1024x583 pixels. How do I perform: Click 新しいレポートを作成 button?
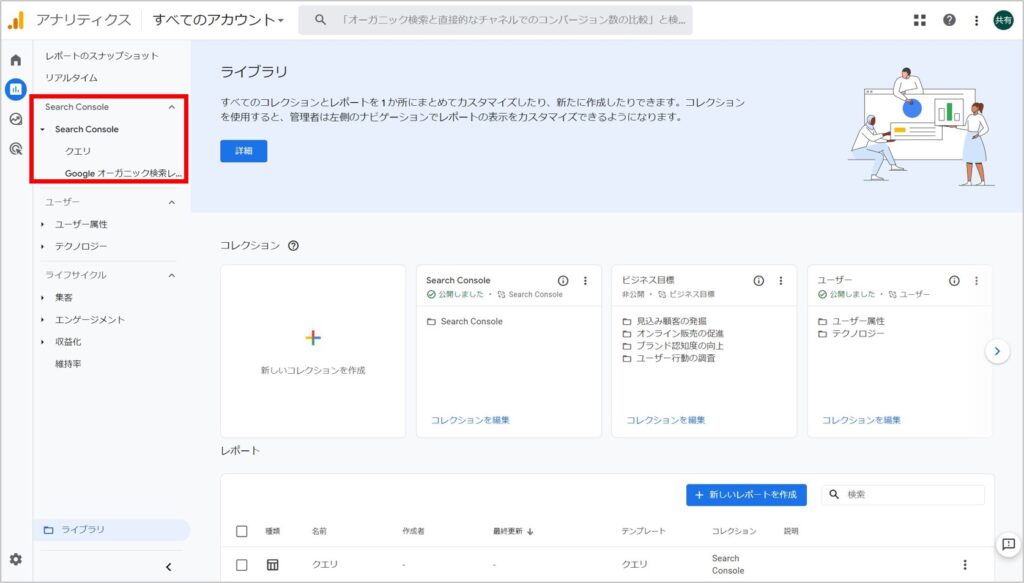(x=746, y=495)
